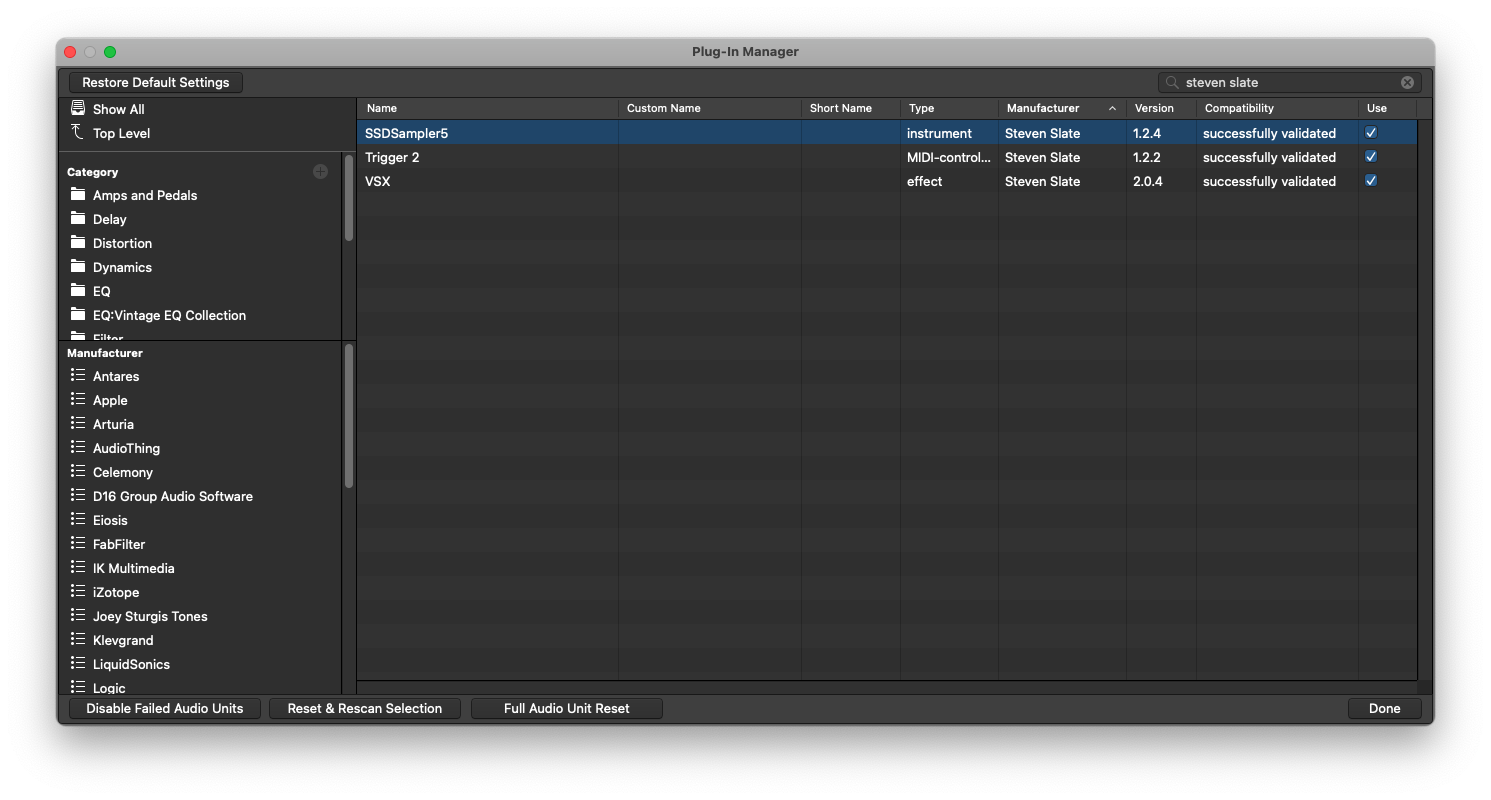The height and width of the screenshot is (800, 1491).
Task: Click version 1.2.4 cell
Action: pyautogui.click(x=1161, y=132)
